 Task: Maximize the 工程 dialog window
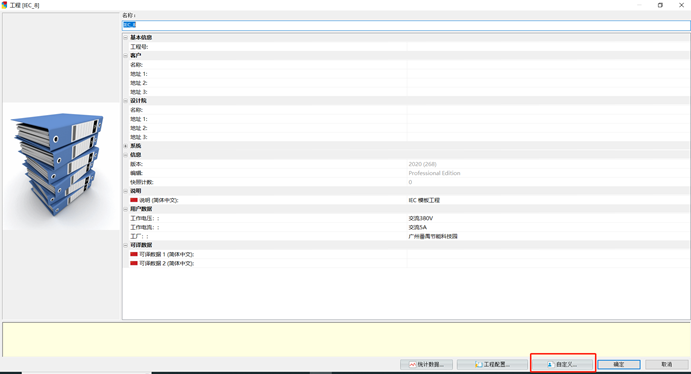660,5
